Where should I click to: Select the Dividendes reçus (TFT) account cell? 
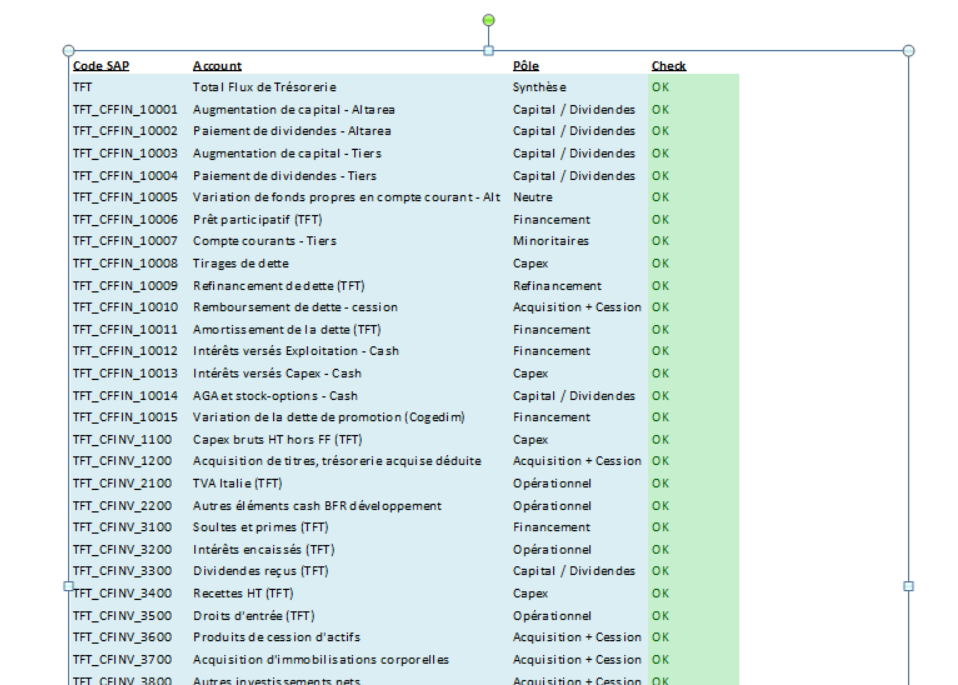click(x=260, y=571)
